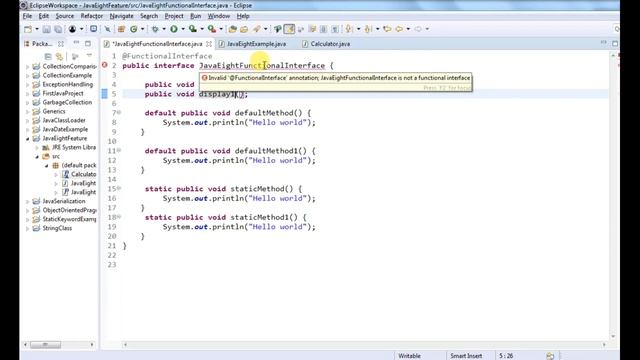Open the Source menu
Image resolution: width=640 pixels, height=360 pixels.
point(64,16)
